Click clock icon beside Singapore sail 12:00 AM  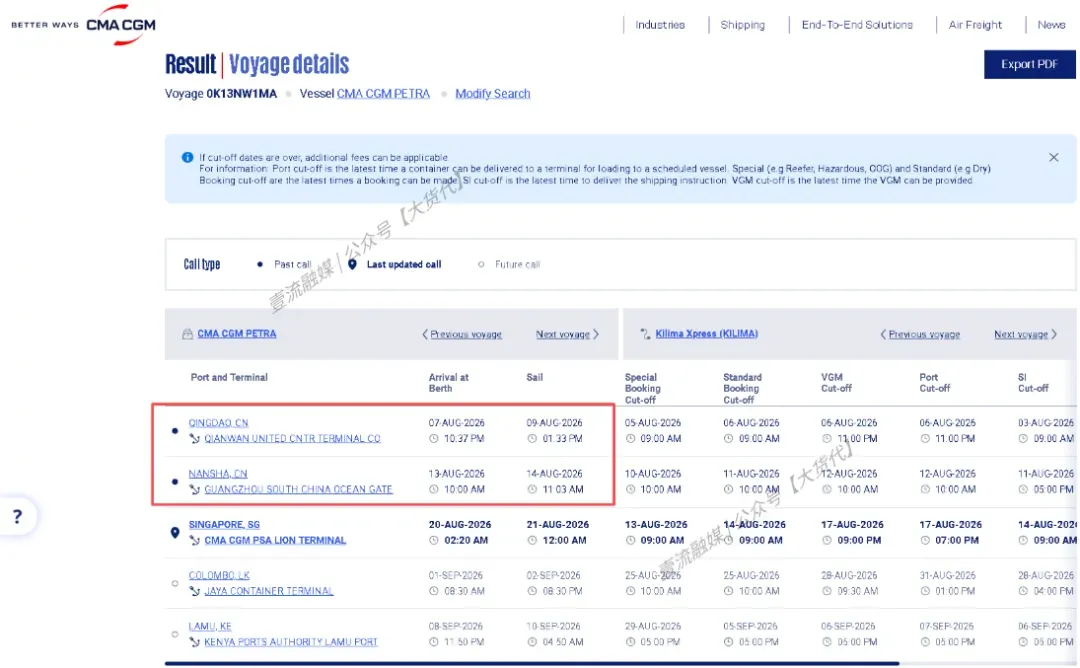pos(532,541)
